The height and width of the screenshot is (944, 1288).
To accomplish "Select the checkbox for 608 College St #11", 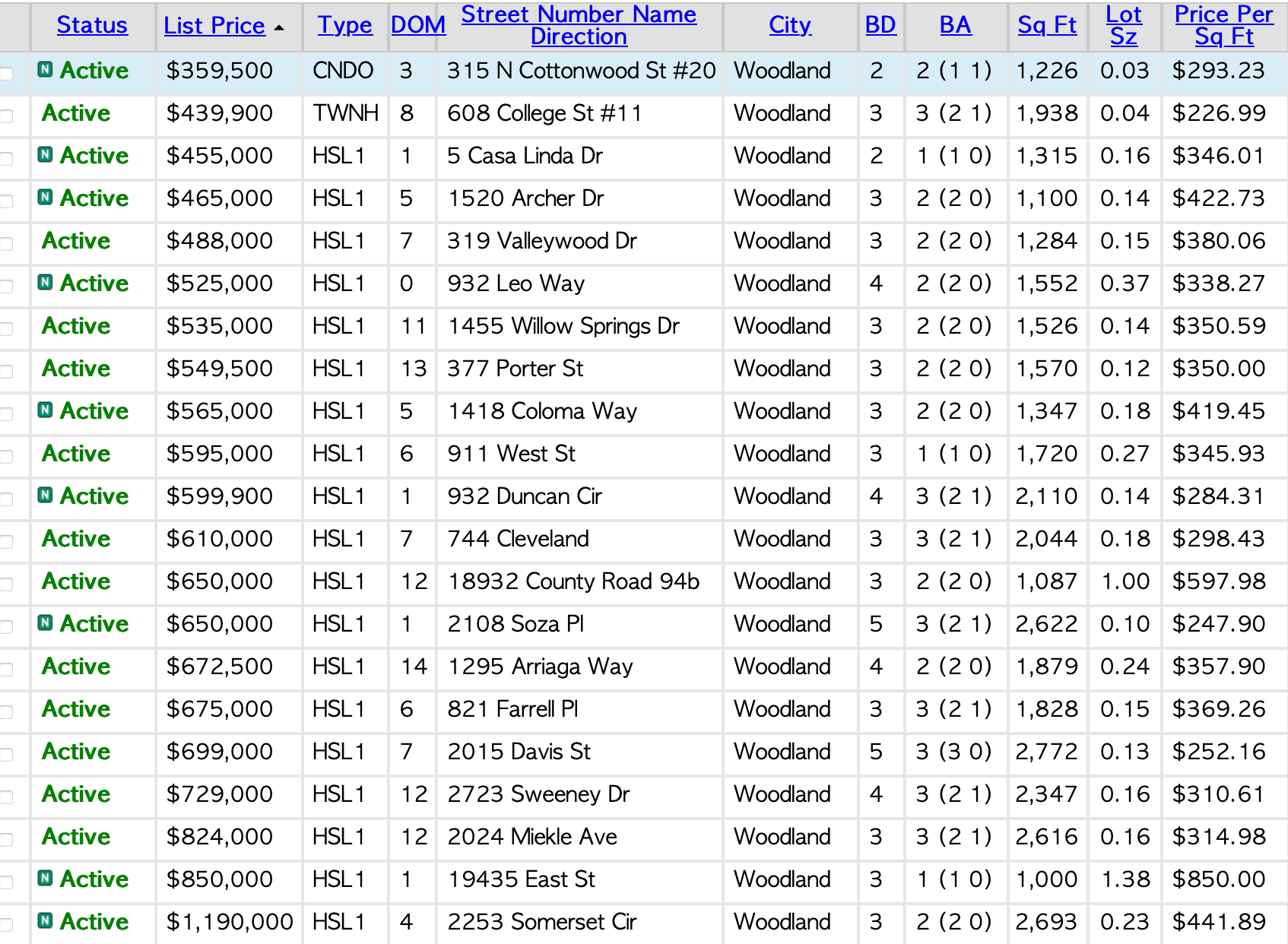I will [x=7, y=116].
